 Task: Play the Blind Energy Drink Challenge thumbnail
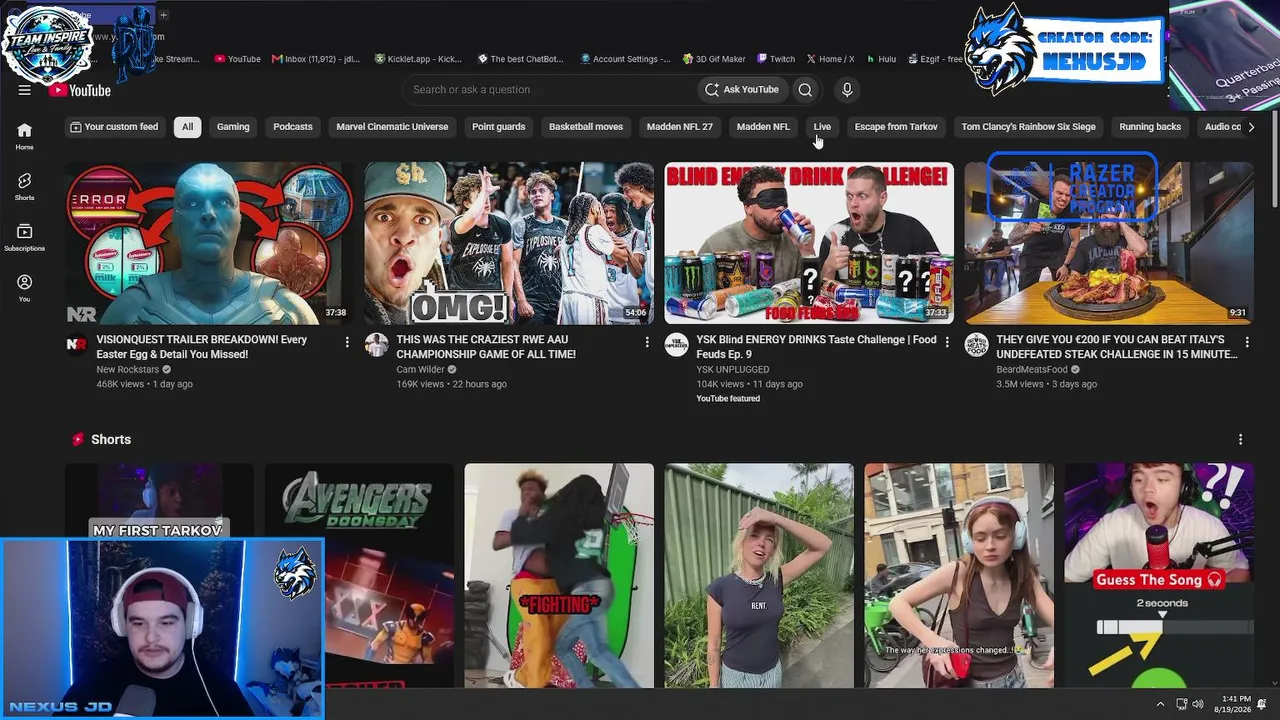809,243
